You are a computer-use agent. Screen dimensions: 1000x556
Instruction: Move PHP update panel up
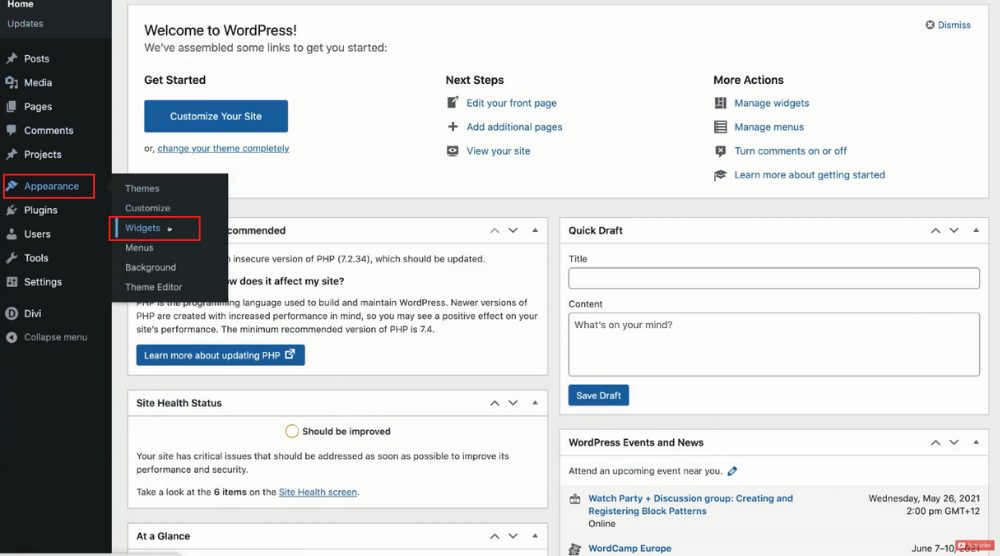[x=494, y=230]
